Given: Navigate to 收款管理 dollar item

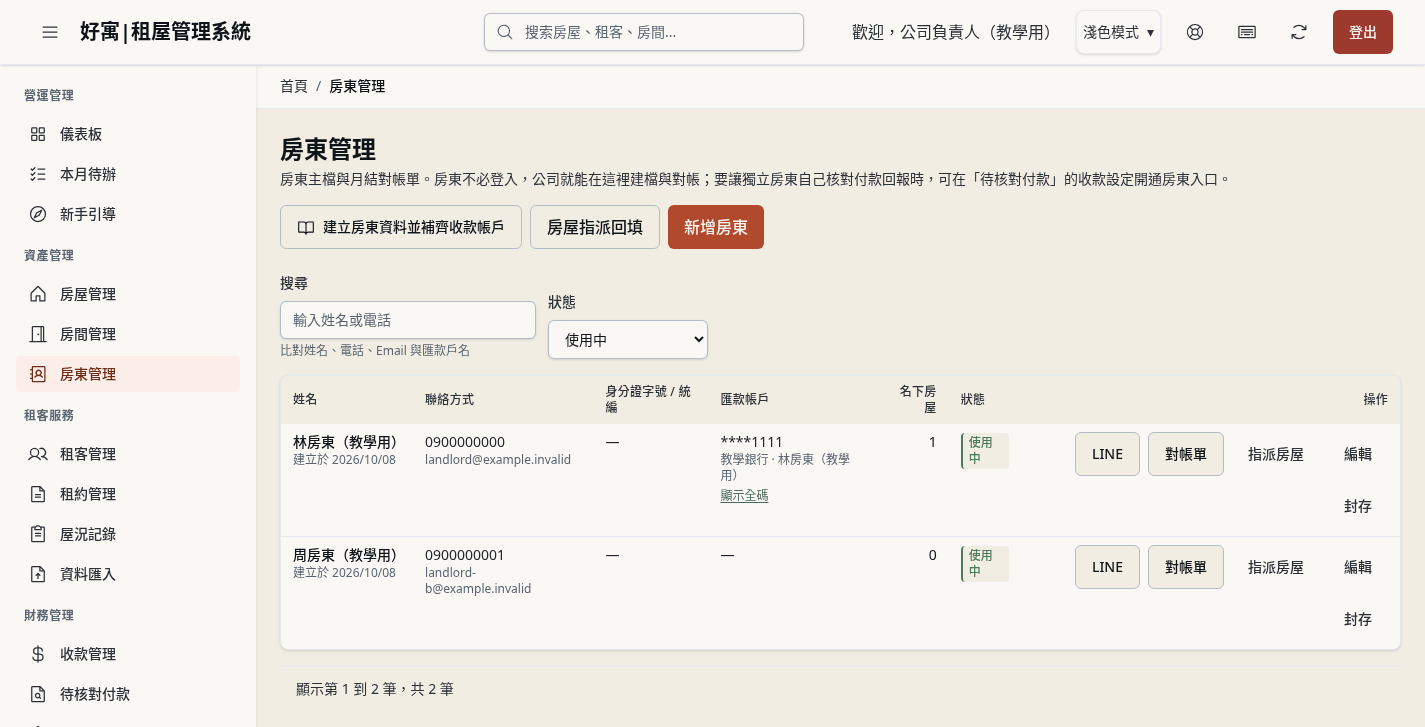Looking at the screenshot, I should [128, 654].
